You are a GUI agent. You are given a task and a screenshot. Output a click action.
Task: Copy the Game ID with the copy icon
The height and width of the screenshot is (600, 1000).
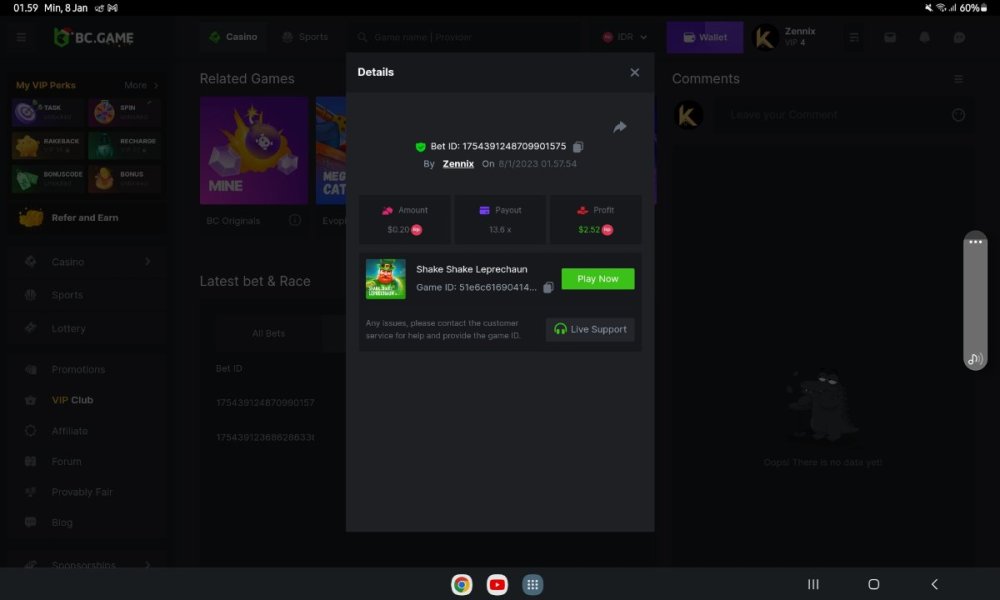pos(550,286)
